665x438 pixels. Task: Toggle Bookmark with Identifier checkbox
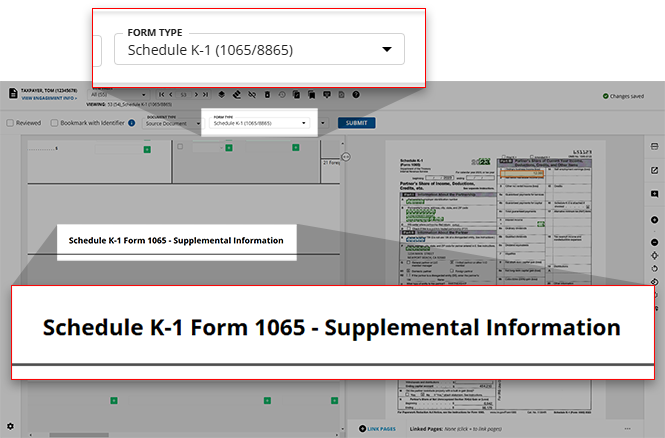pyautogui.click(x=54, y=123)
